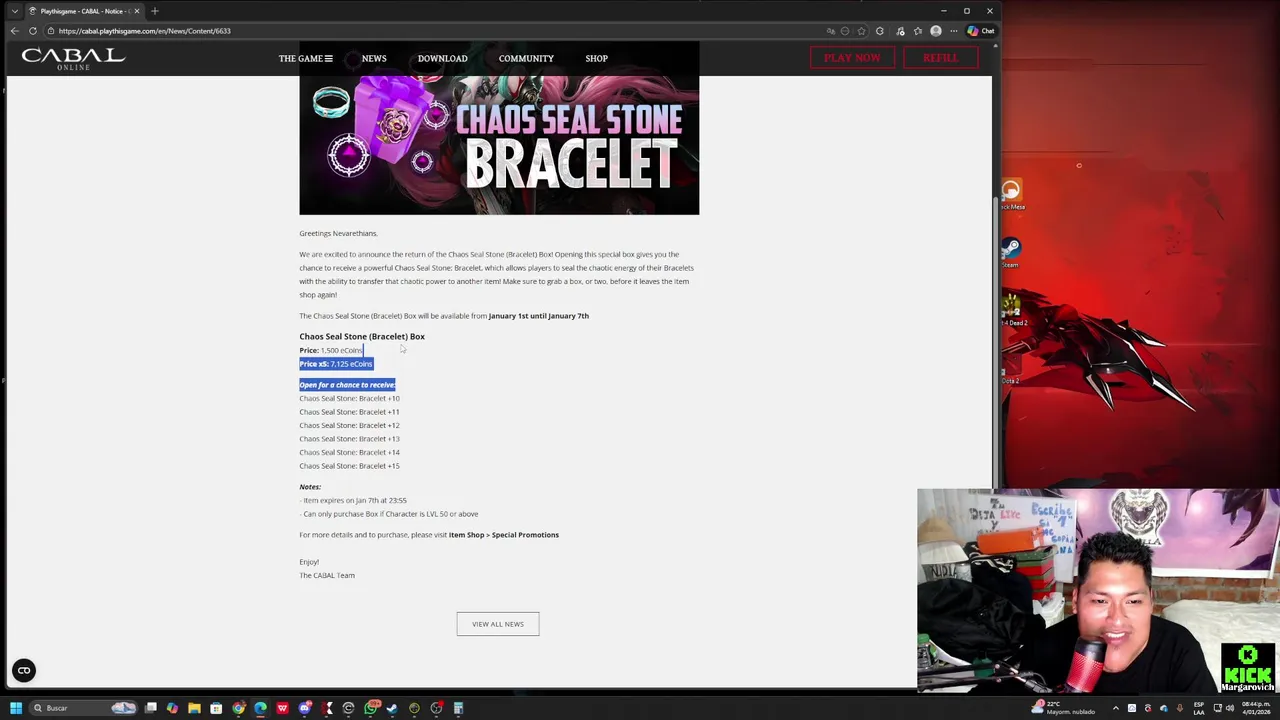This screenshot has width=1280, height=720.
Task: Open Steam desktop shortcut
Action: (x=1011, y=252)
